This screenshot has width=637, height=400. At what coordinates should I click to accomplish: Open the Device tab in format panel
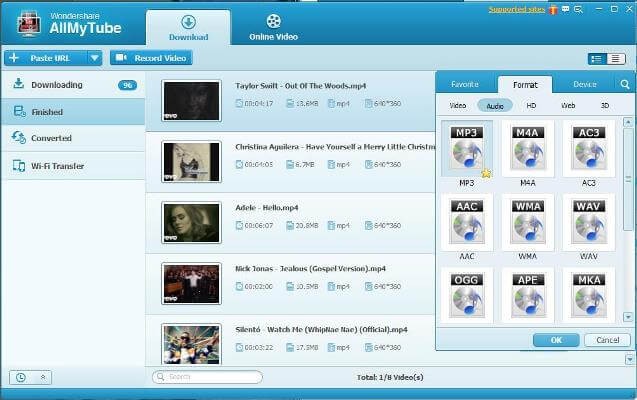584,85
